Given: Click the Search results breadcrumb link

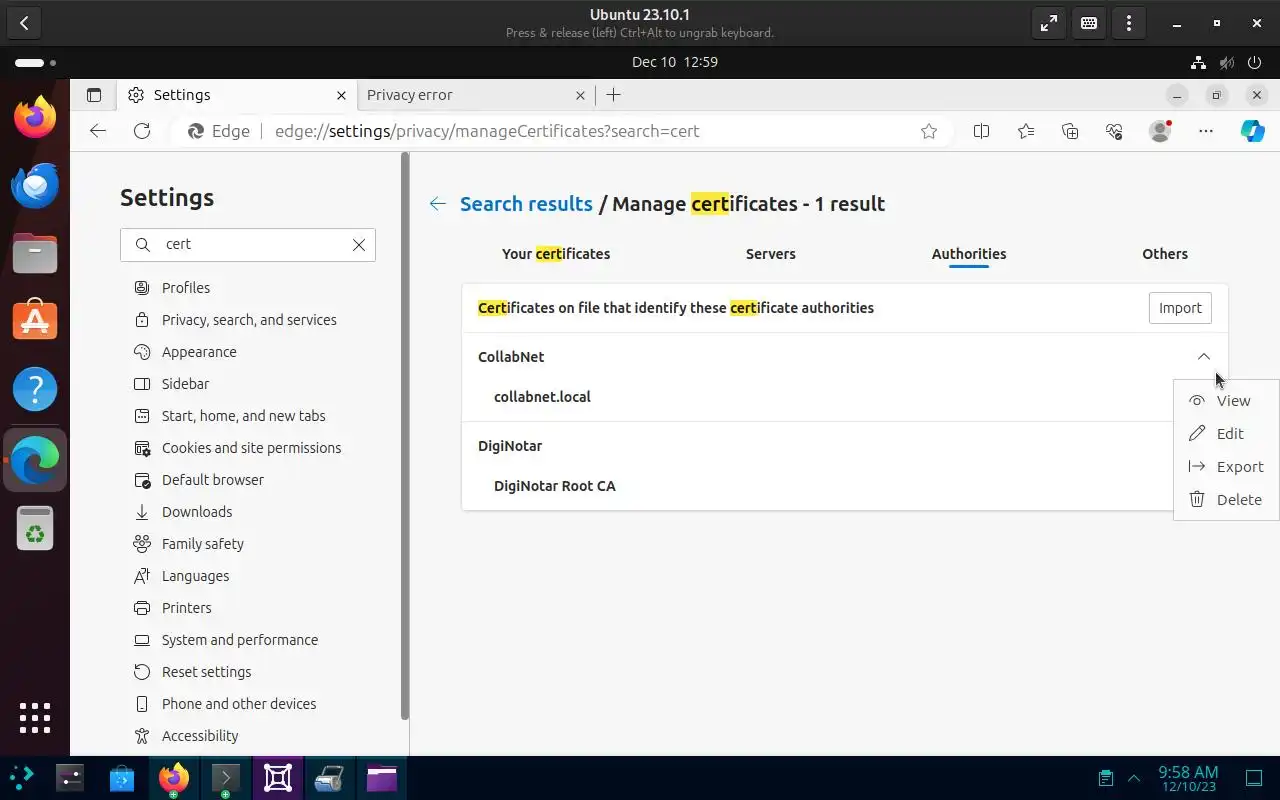Looking at the screenshot, I should [x=526, y=204].
